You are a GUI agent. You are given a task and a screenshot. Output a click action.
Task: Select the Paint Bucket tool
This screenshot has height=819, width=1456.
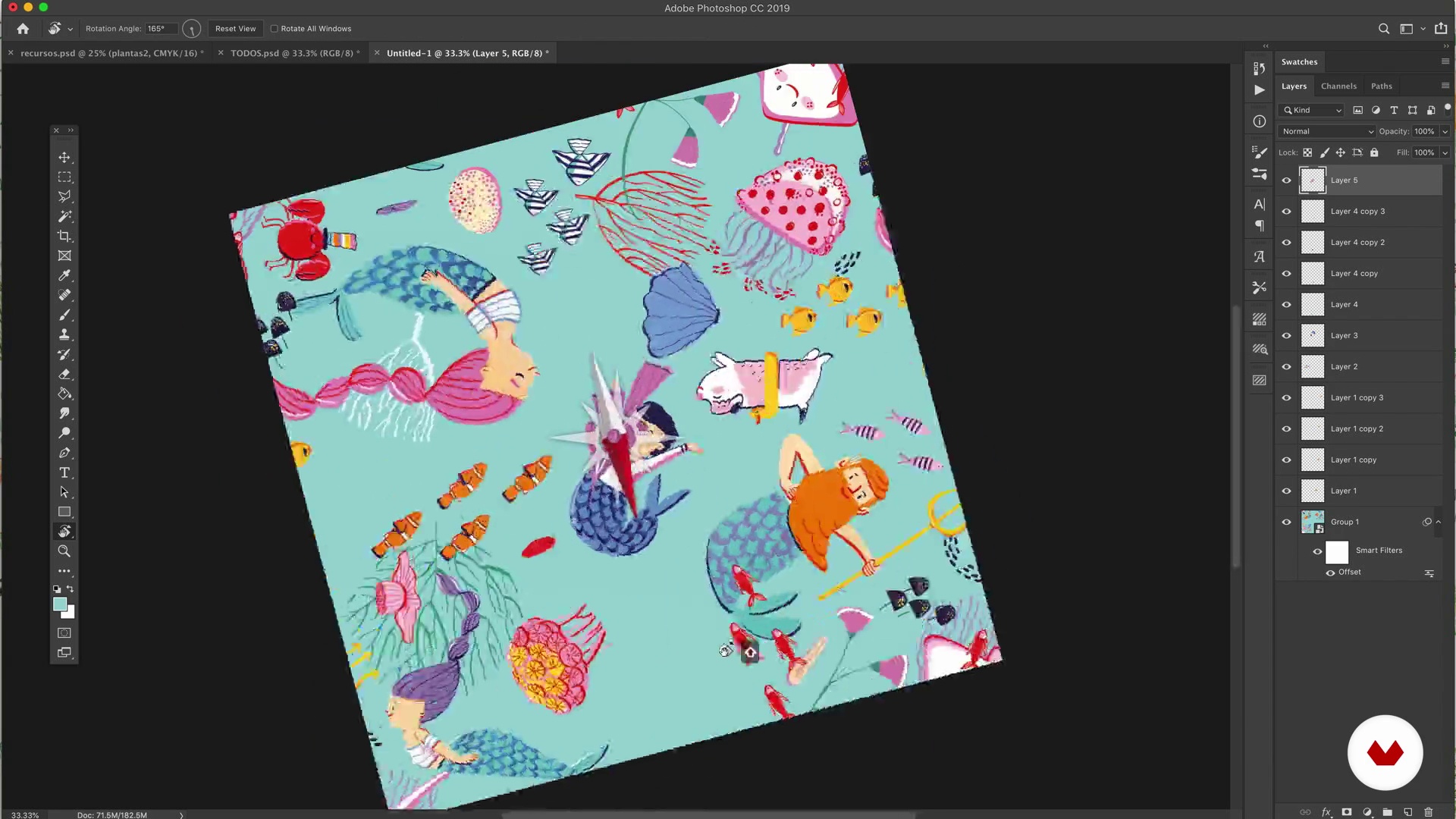click(64, 394)
